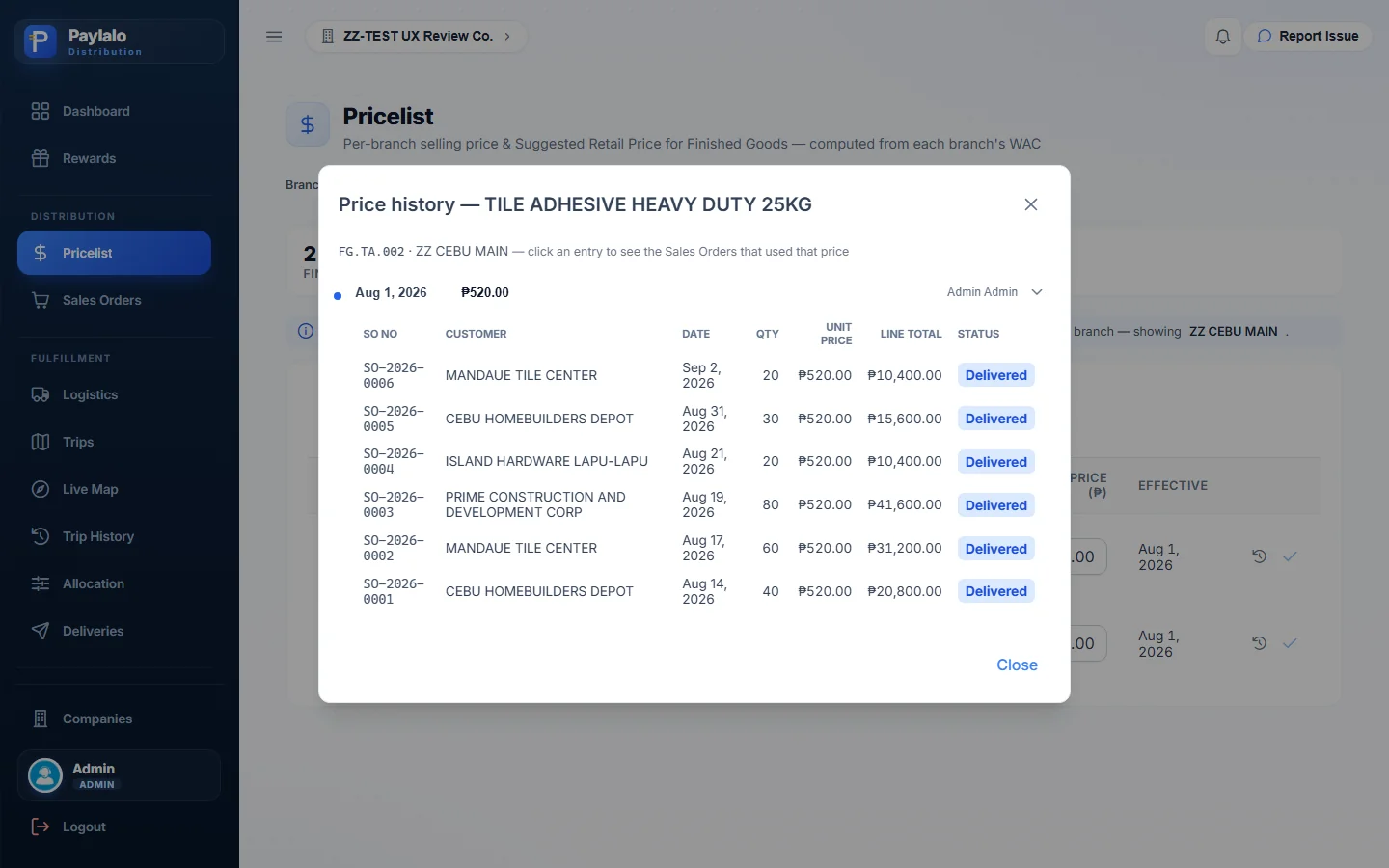Click the Admin user avatar
Viewport: 1389px width, 868px height.
[x=45, y=775]
